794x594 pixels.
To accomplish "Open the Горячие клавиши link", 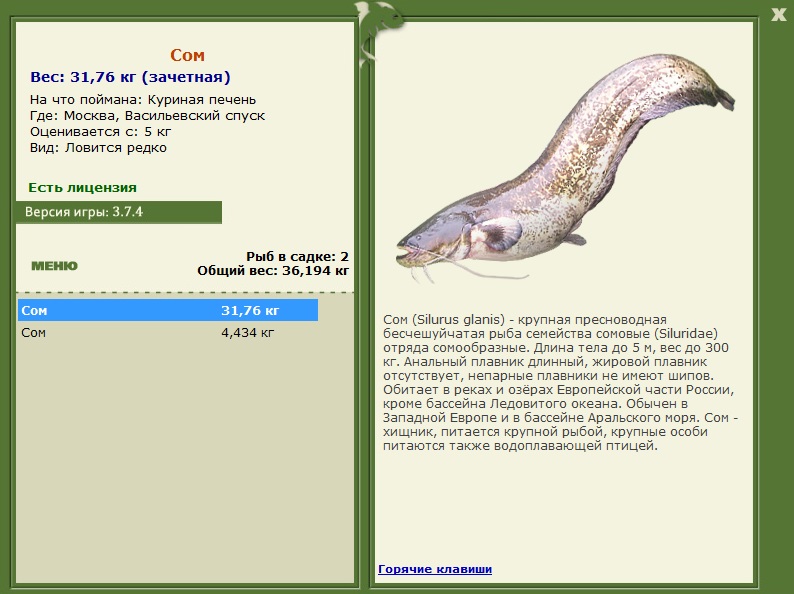I will (x=435, y=569).
